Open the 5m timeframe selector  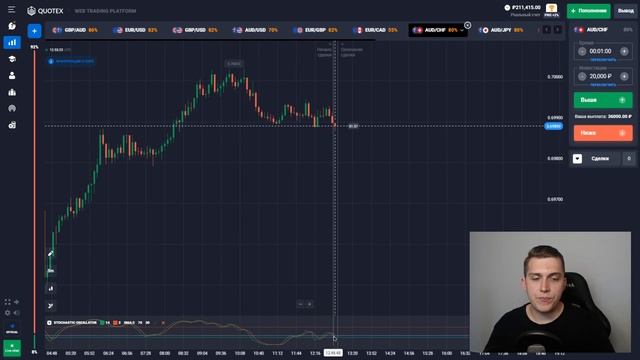[x=51, y=271]
